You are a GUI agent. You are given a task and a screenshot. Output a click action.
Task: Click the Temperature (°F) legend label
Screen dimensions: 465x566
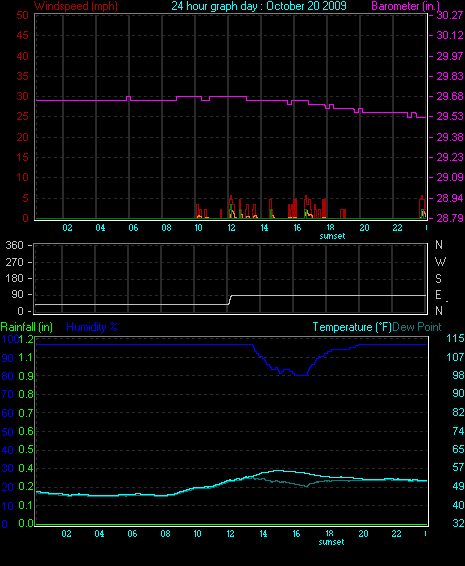tap(352, 327)
